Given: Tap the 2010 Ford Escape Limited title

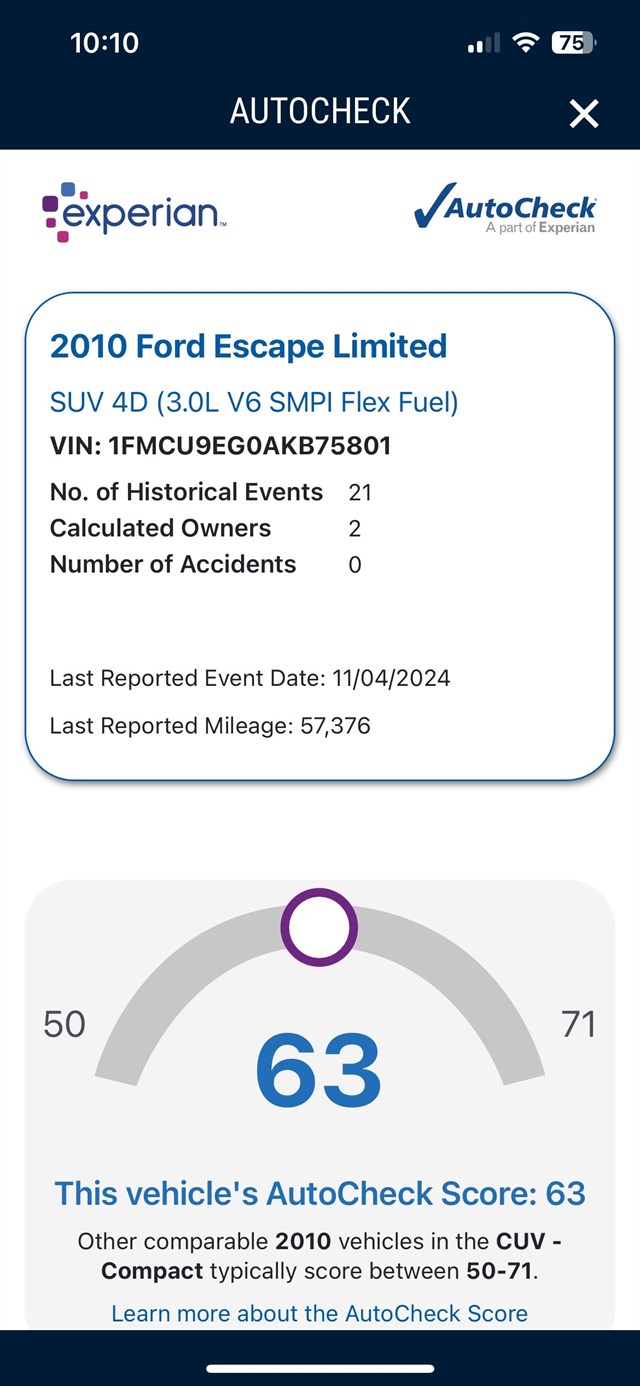Looking at the screenshot, I should [x=248, y=347].
